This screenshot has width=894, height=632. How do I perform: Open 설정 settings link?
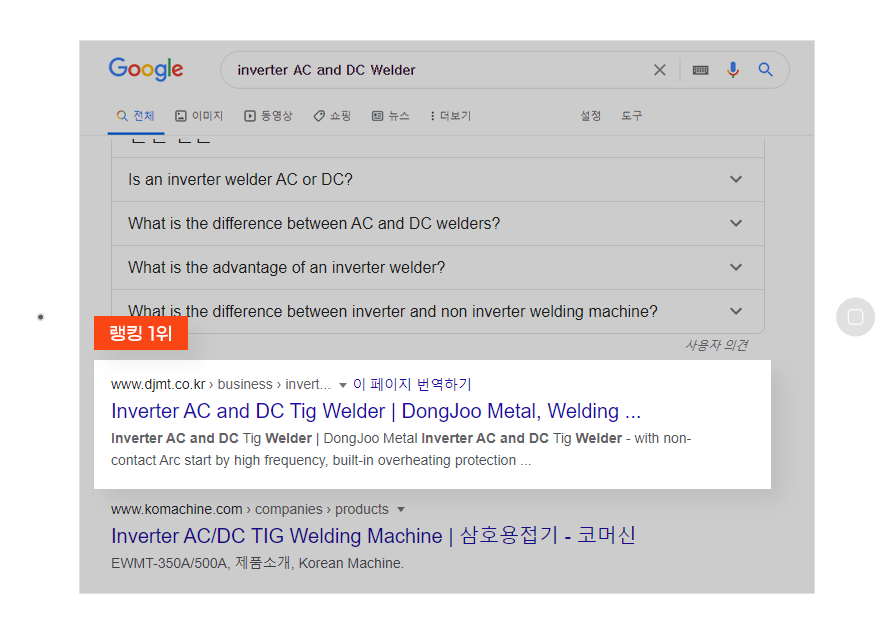(591, 116)
